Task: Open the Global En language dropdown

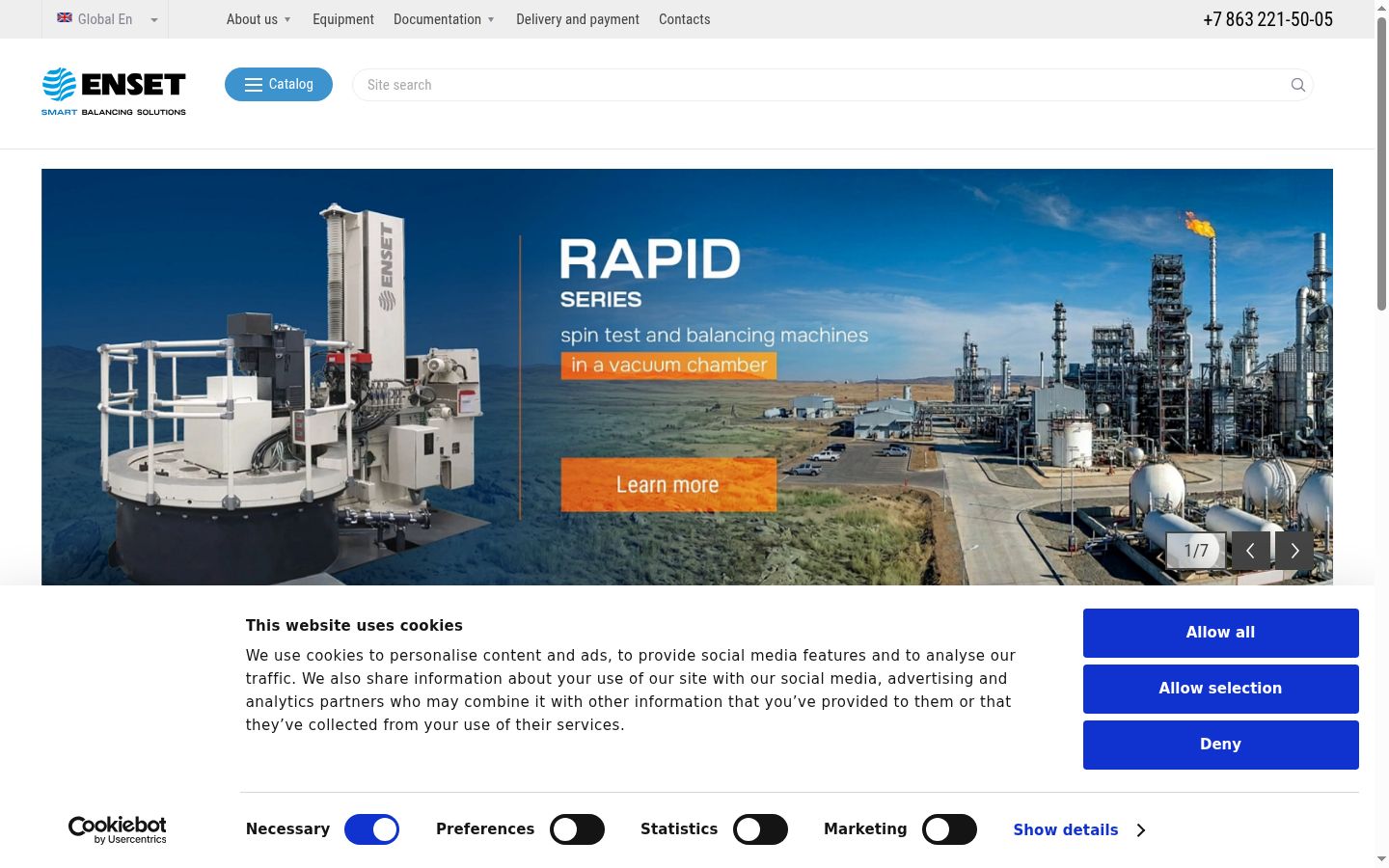Action: tap(105, 19)
